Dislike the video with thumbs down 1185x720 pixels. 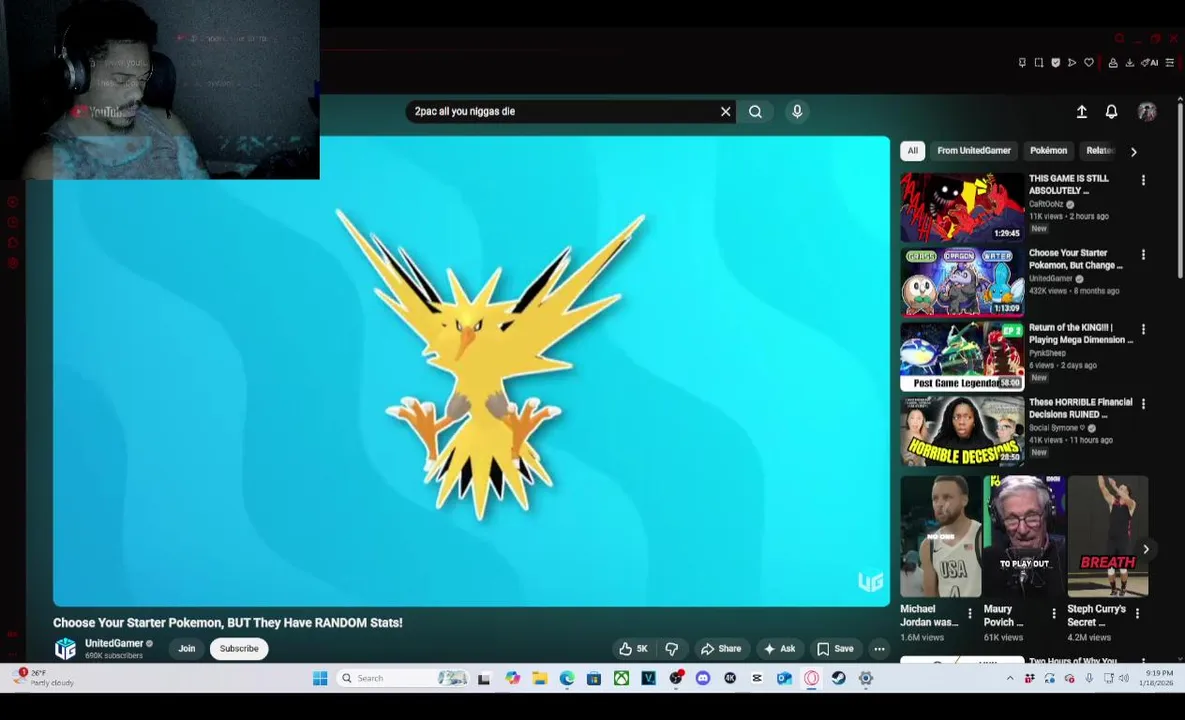[x=672, y=649]
